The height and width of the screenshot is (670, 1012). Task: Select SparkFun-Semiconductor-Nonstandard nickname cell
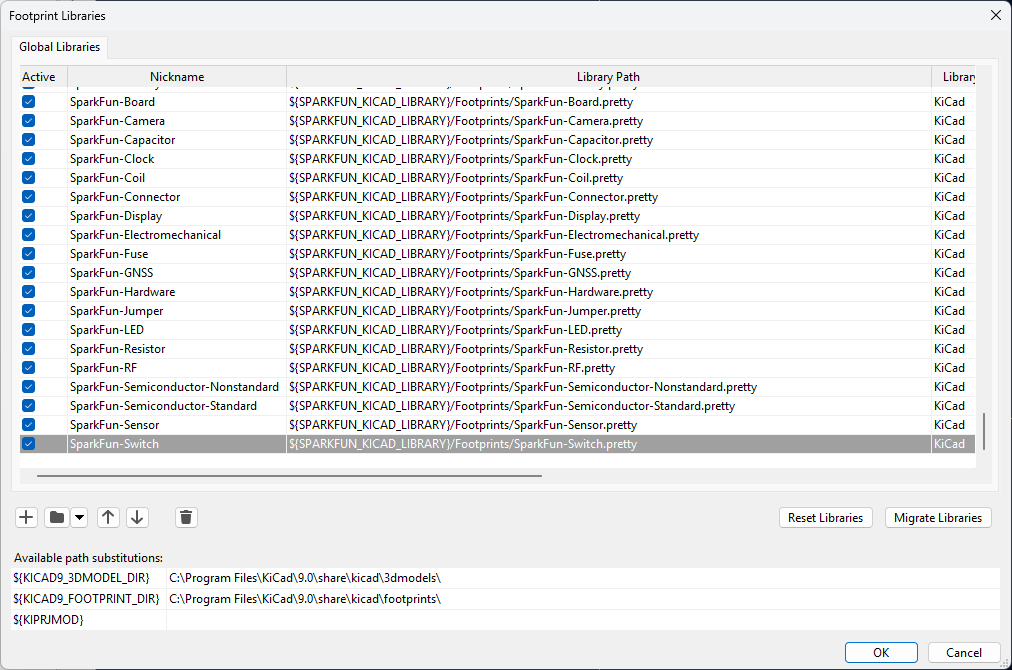click(x=177, y=387)
